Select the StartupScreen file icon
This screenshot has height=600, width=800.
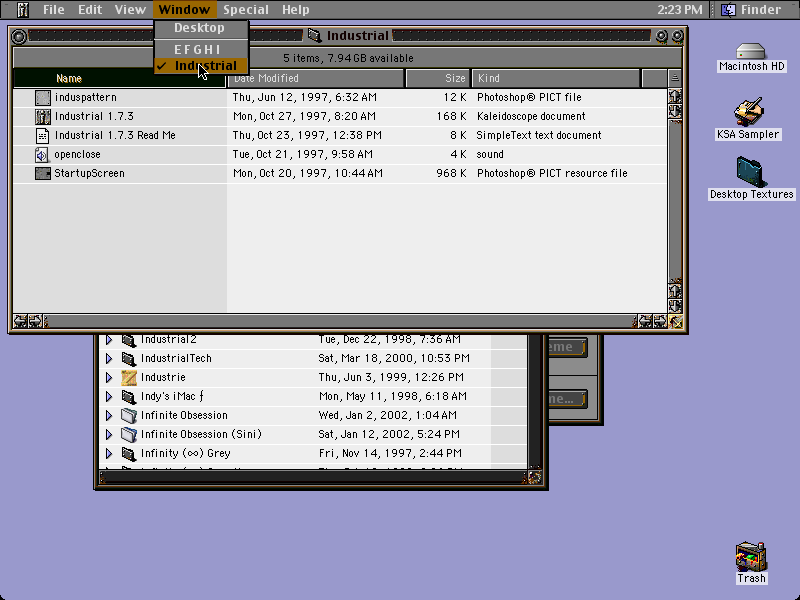pyautogui.click(x=43, y=173)
